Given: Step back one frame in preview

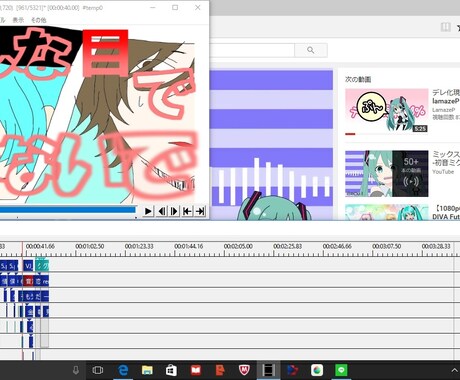Looking at the screenshot, I should tap(162, 211).
